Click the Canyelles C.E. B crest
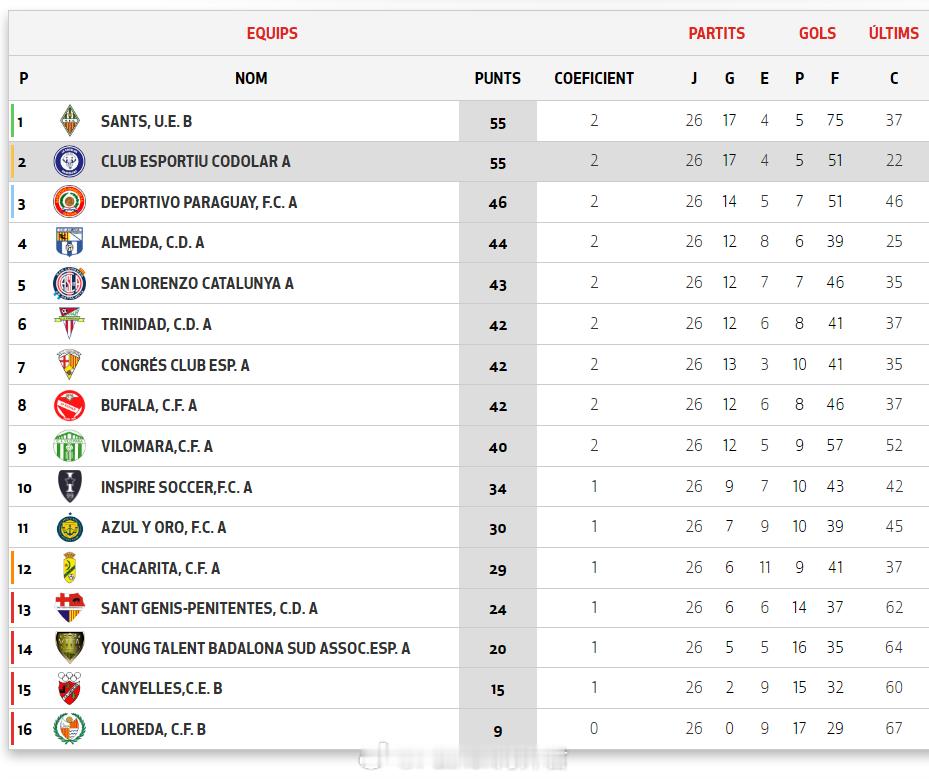The image size is (929, 779). [69, 688]
